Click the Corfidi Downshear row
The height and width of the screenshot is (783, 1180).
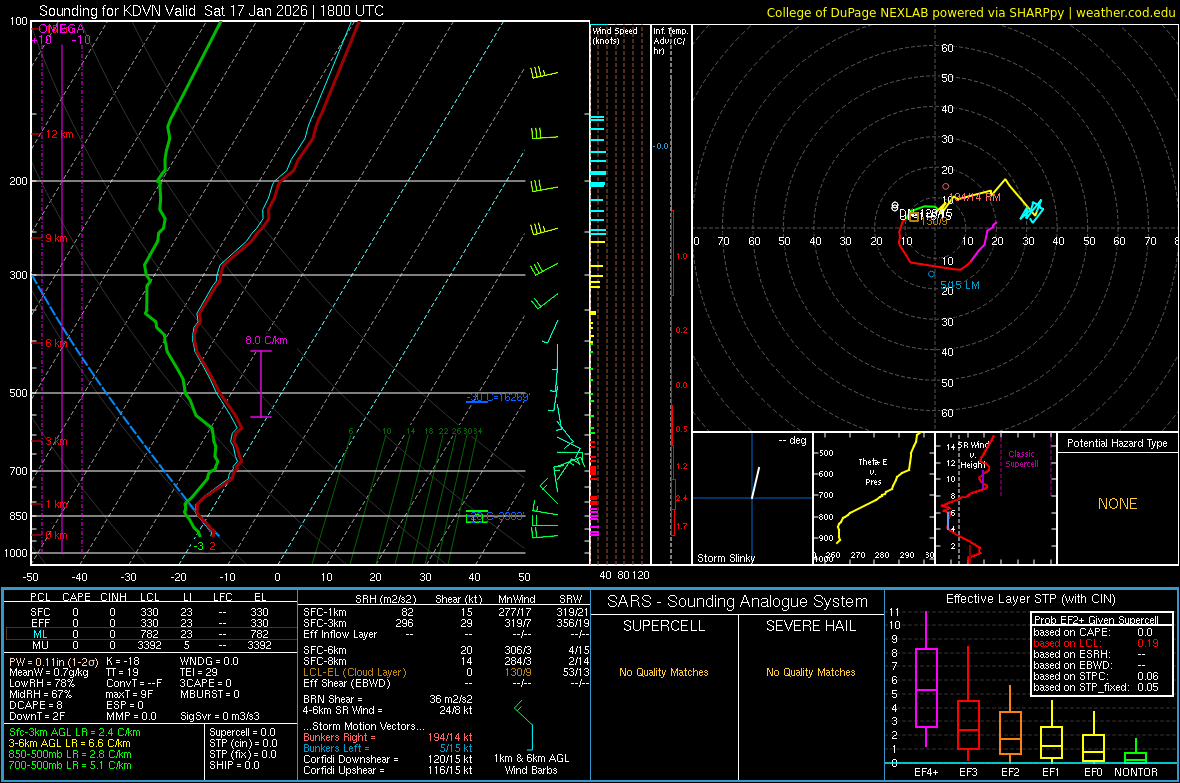click(x=388, y=759)
